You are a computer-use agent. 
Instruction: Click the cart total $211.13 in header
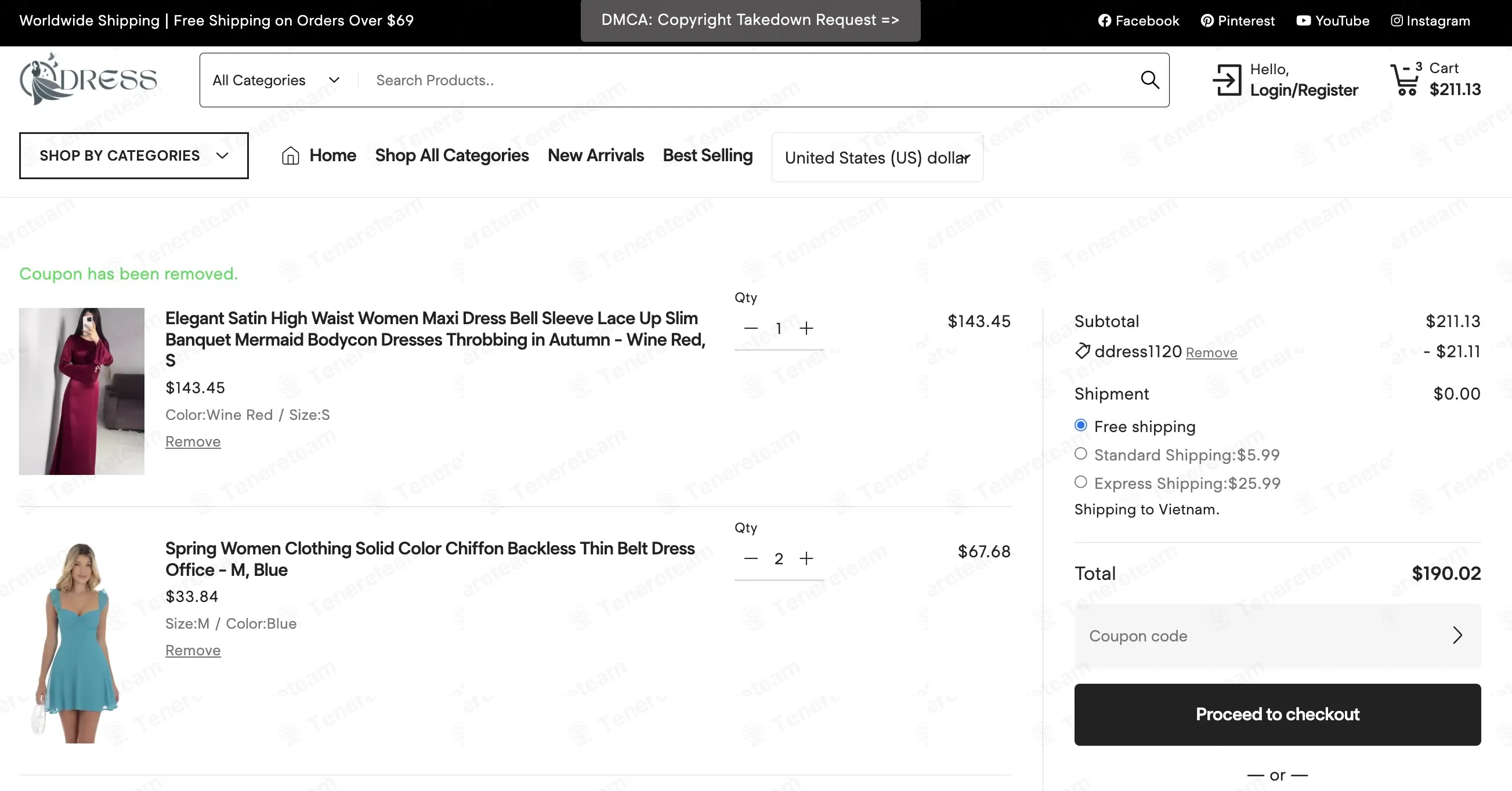[1455, 89]
